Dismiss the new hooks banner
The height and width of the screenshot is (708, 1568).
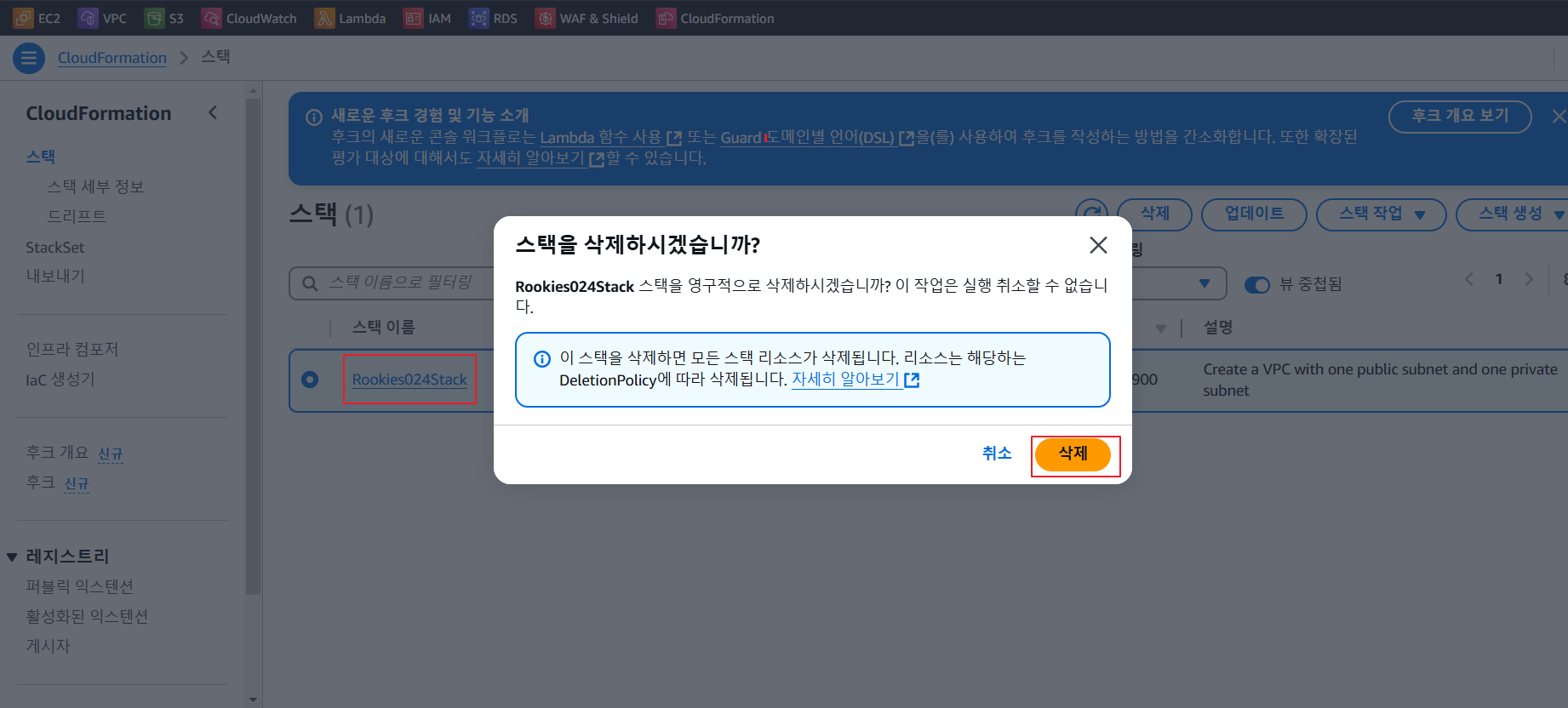(1558, 117)
